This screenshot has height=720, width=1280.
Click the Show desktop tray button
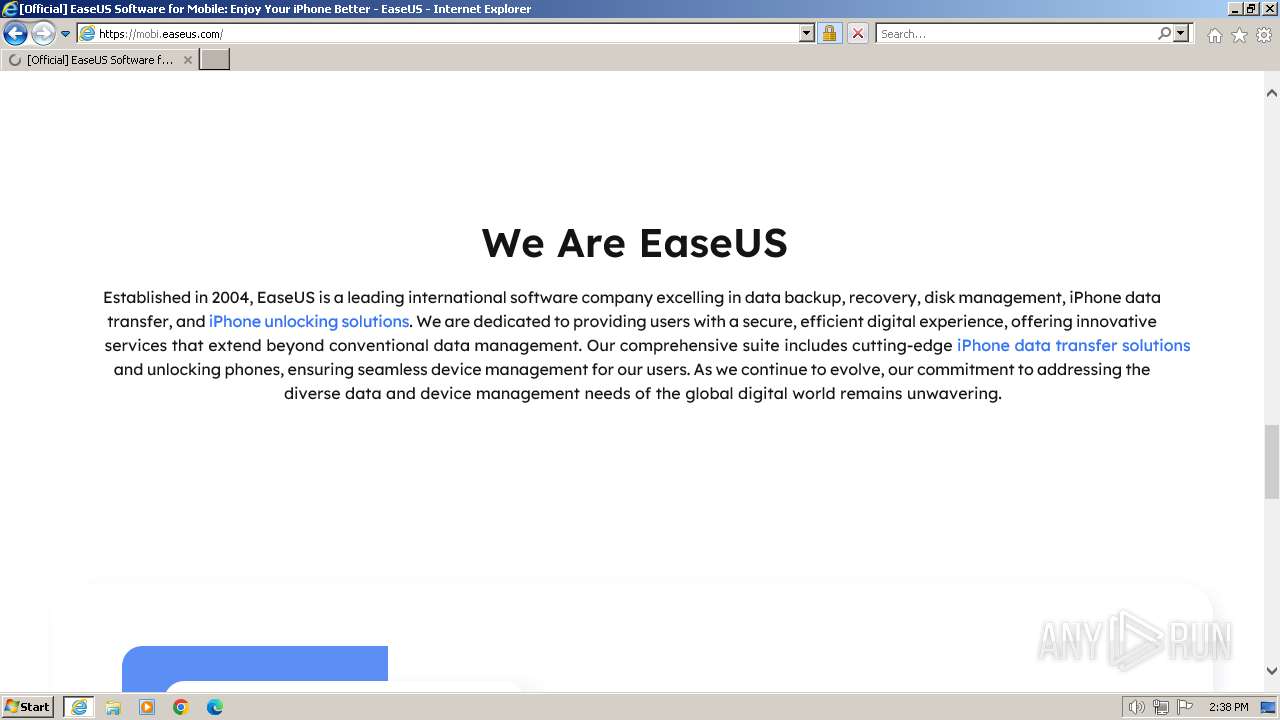click(x=1268, y=707)
